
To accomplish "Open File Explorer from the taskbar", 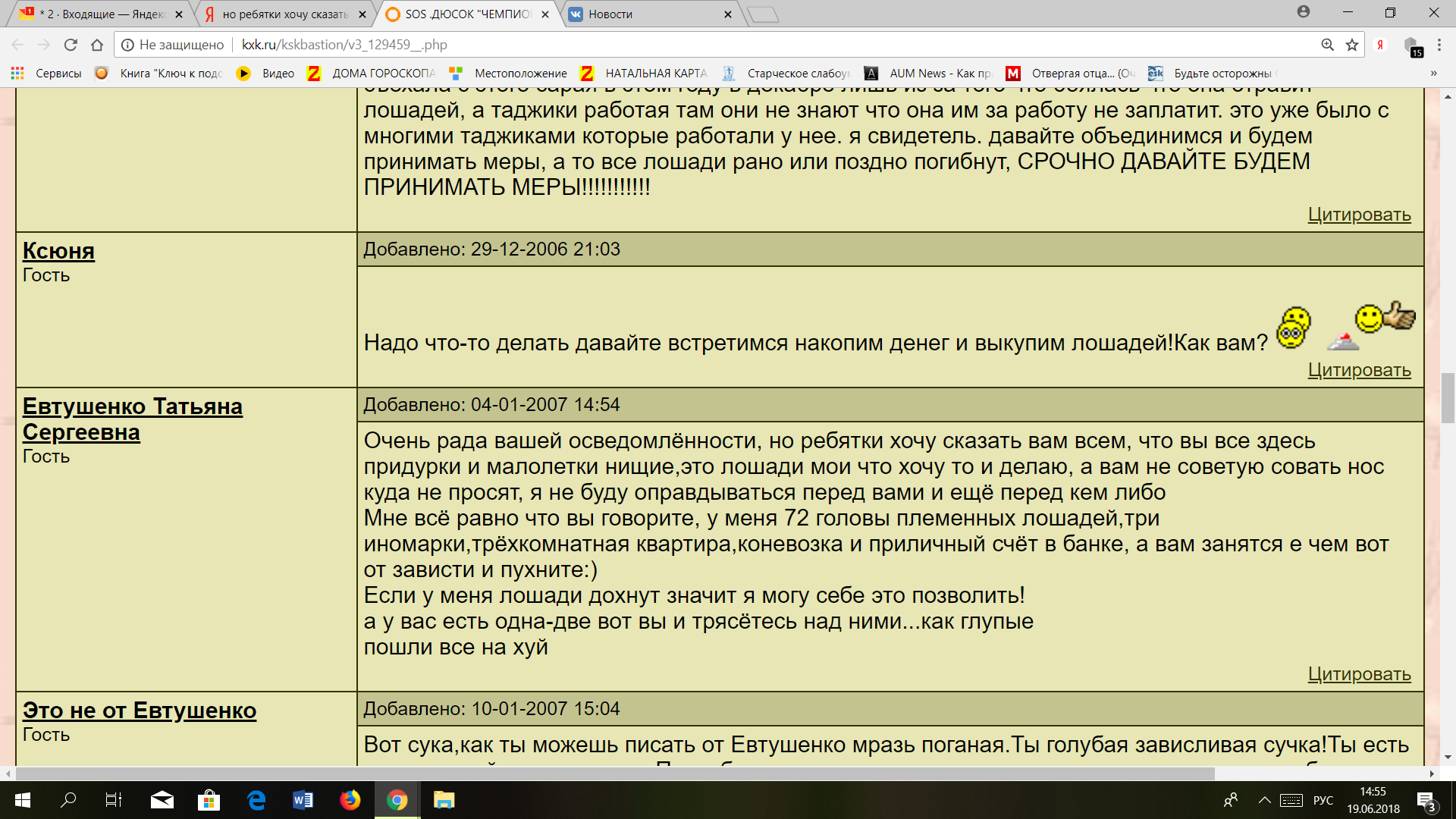I will [443, 800].
